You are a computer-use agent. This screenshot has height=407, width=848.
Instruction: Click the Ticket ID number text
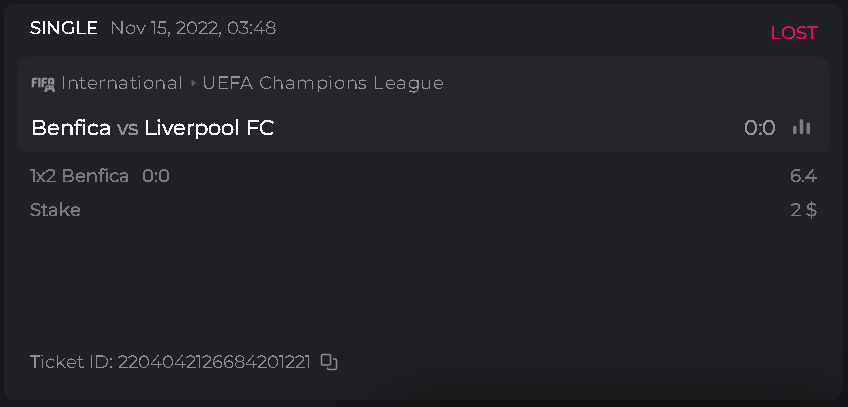pos(214,362)
